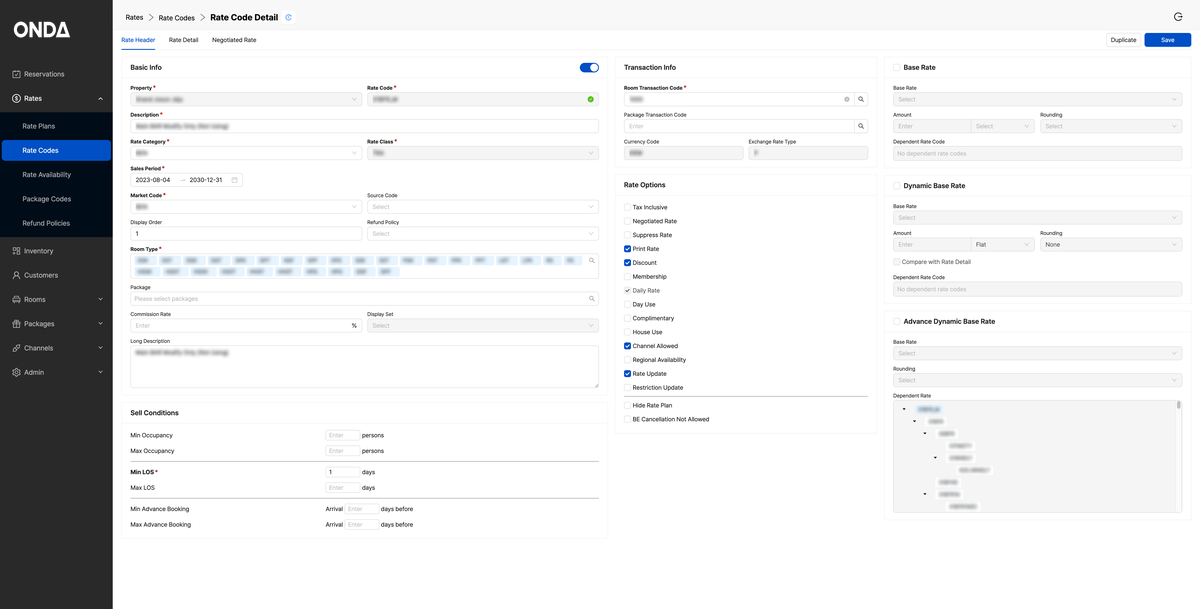
Task: Open the Source Code dropdown
Action: (x=483, y=207)
